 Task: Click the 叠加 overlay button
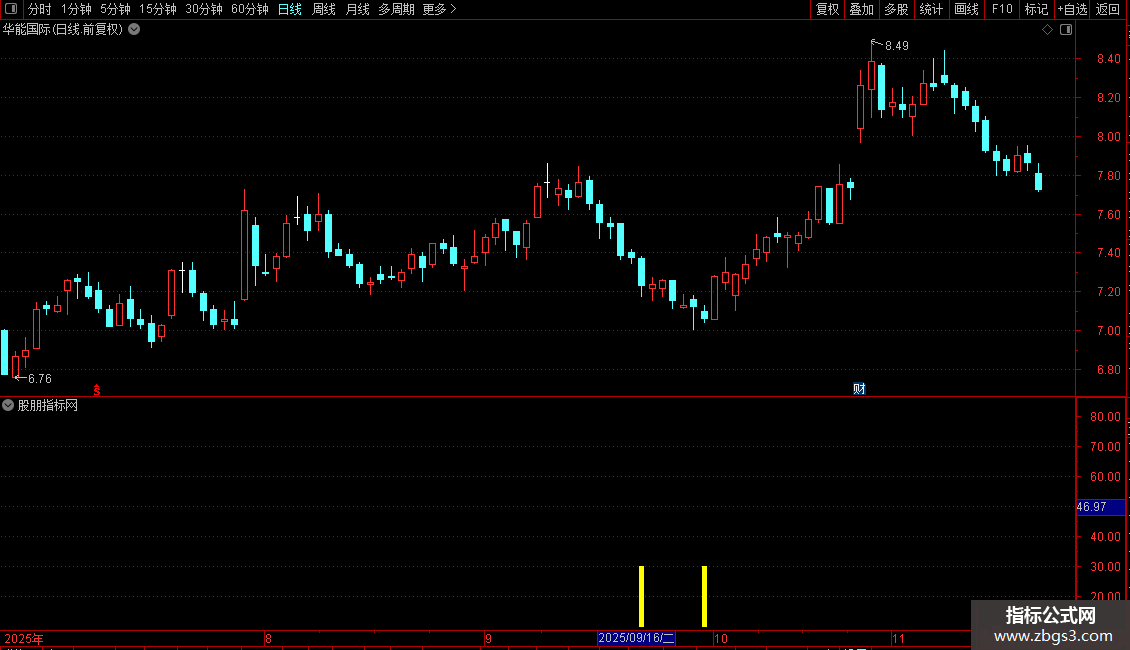coord(862,9)
